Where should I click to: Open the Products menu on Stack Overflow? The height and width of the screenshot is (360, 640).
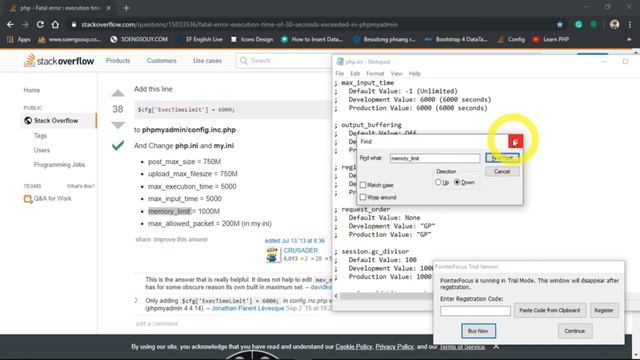coord(118,61)
